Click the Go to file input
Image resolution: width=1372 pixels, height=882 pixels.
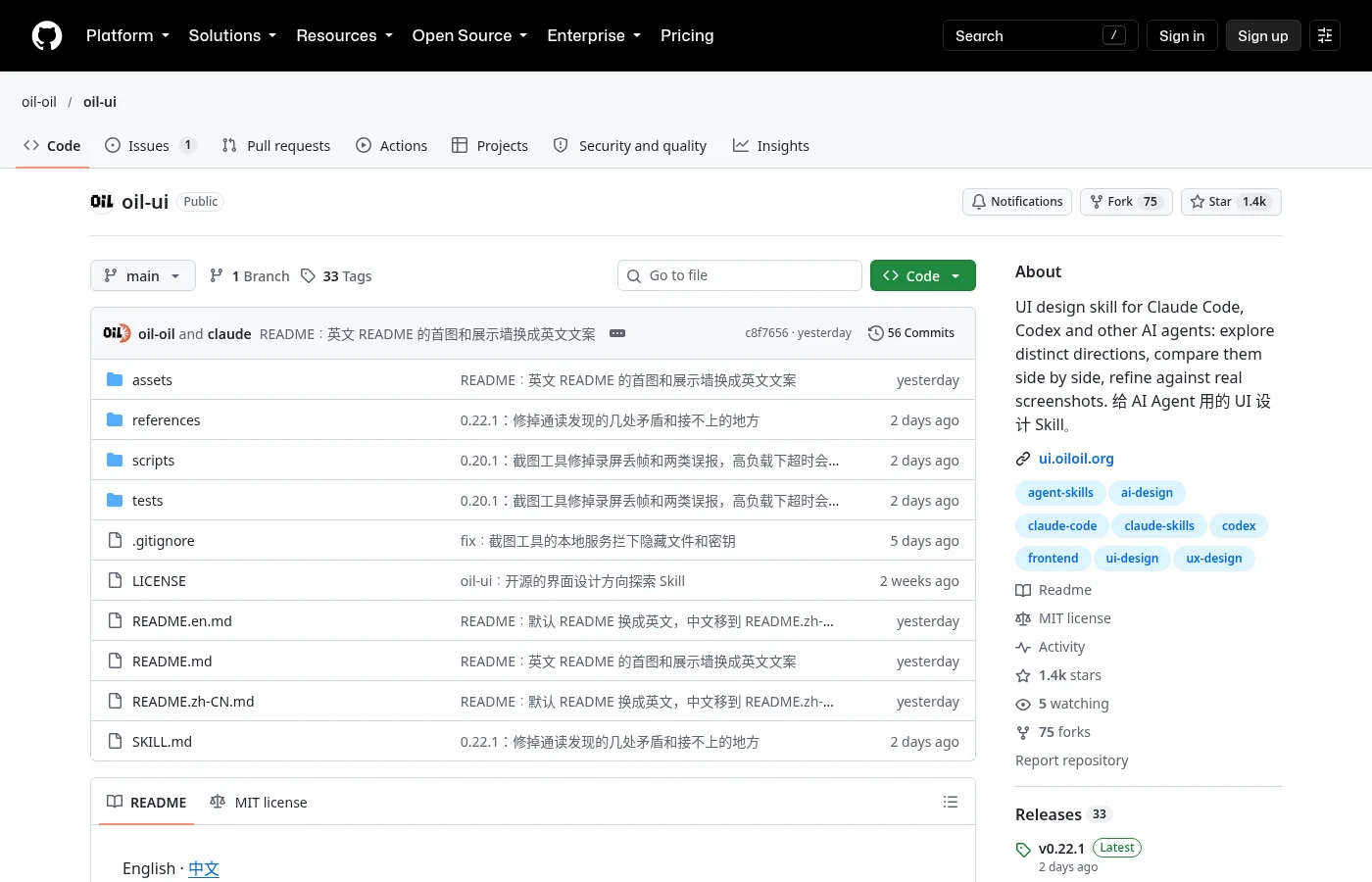740,275
